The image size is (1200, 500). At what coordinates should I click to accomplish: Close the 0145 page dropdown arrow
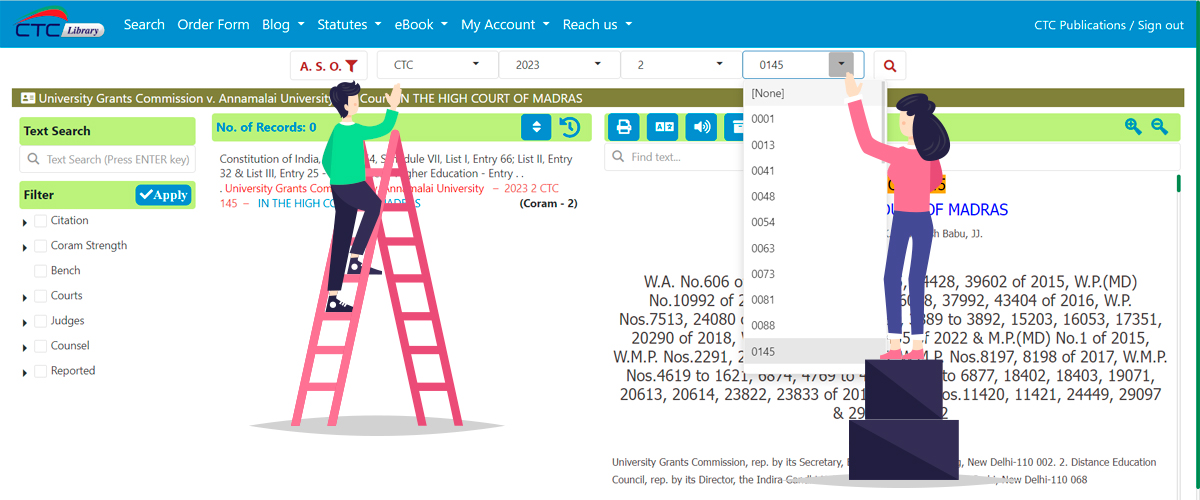[x=842, y=65]
